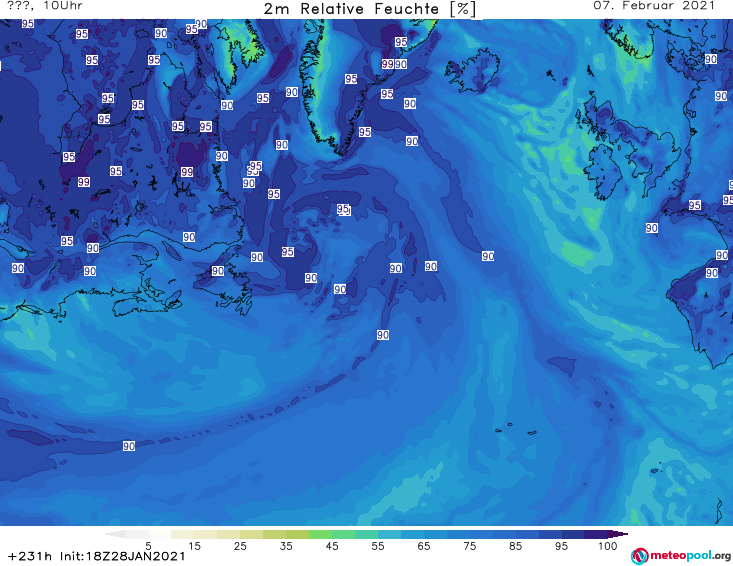Screen dimensions: 733x566
Task: Click the round meteopool logo icon
Action: pyautogui.click(x=639, y=556)
